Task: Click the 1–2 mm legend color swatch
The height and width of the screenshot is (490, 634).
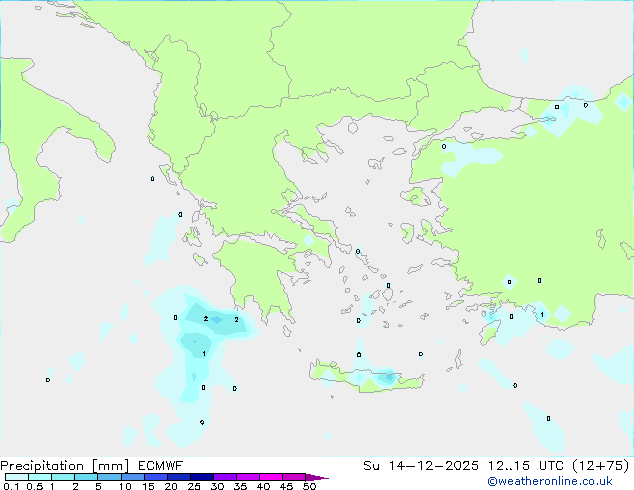Action: (x=63, y=477)
